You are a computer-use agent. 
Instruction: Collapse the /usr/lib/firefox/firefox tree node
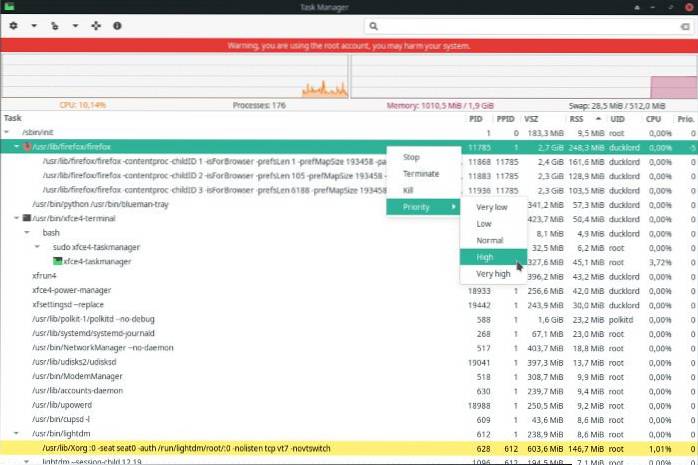[16, 146]
